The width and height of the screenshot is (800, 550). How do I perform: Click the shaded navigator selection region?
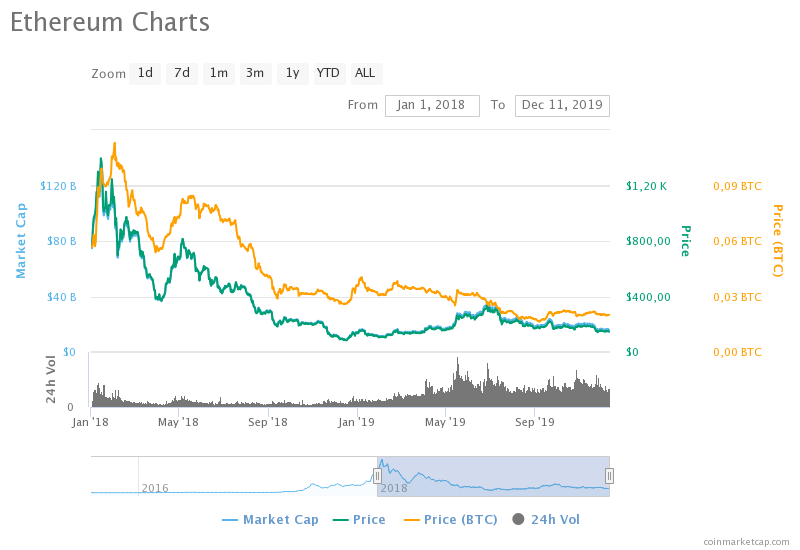coord(493,475)
